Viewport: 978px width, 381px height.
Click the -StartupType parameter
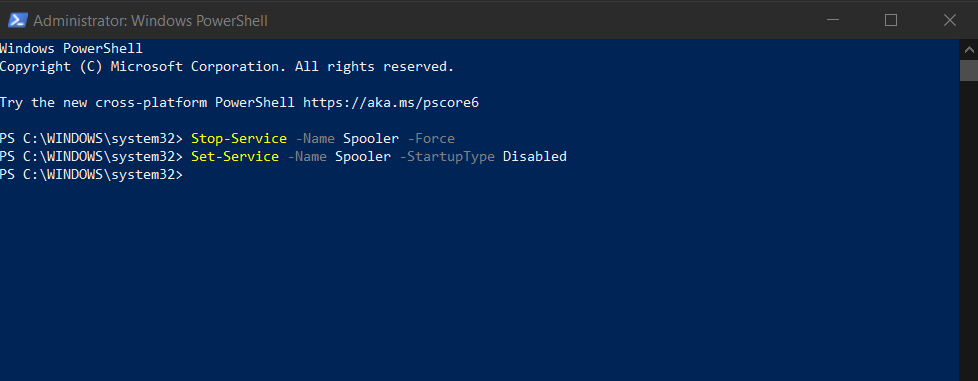click(447, 157)
